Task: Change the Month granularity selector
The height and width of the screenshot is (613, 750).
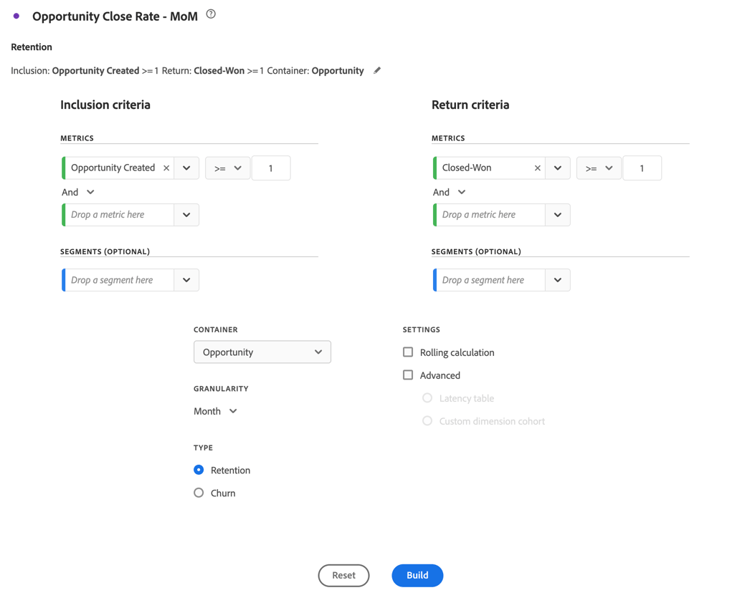Action: click(x=216, y=411)
